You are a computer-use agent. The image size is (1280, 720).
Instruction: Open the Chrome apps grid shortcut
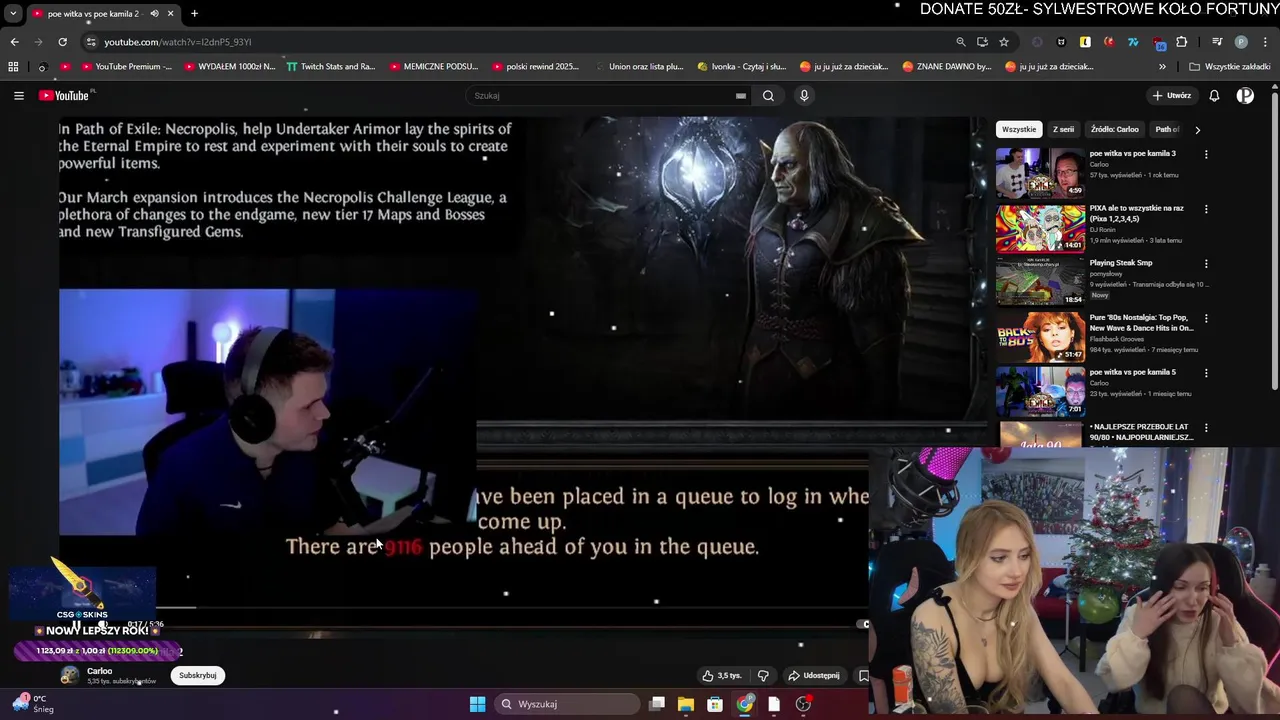(x=13, y=67)
